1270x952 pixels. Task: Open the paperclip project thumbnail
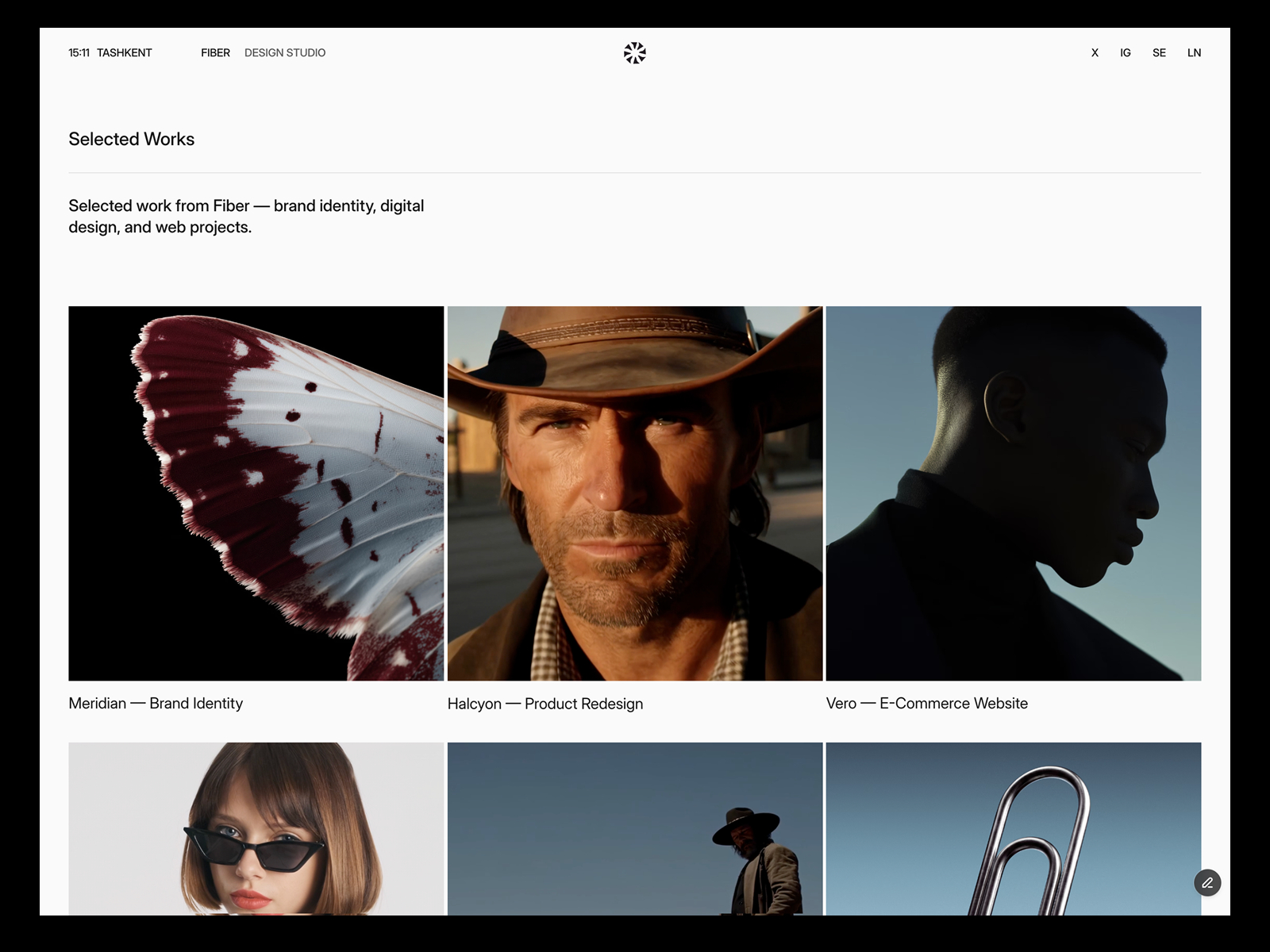[1014, 829]
